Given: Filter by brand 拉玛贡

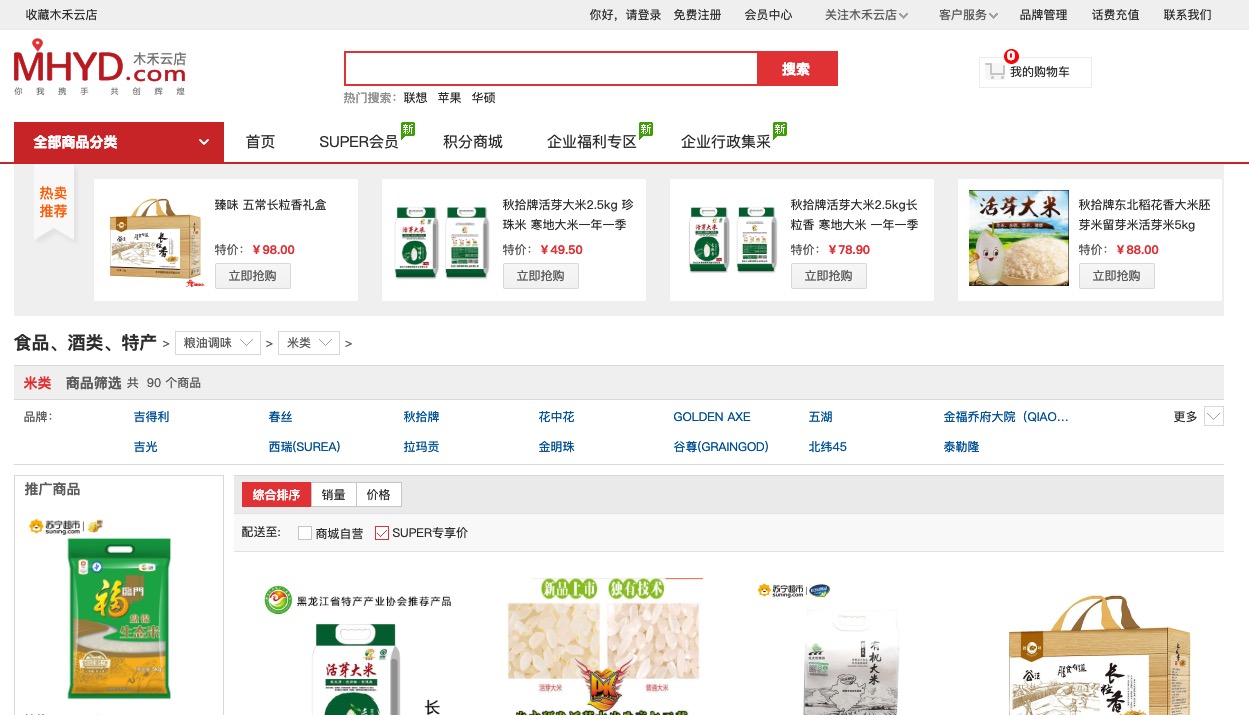Looking at the screenshot, I should coord(422,447).
